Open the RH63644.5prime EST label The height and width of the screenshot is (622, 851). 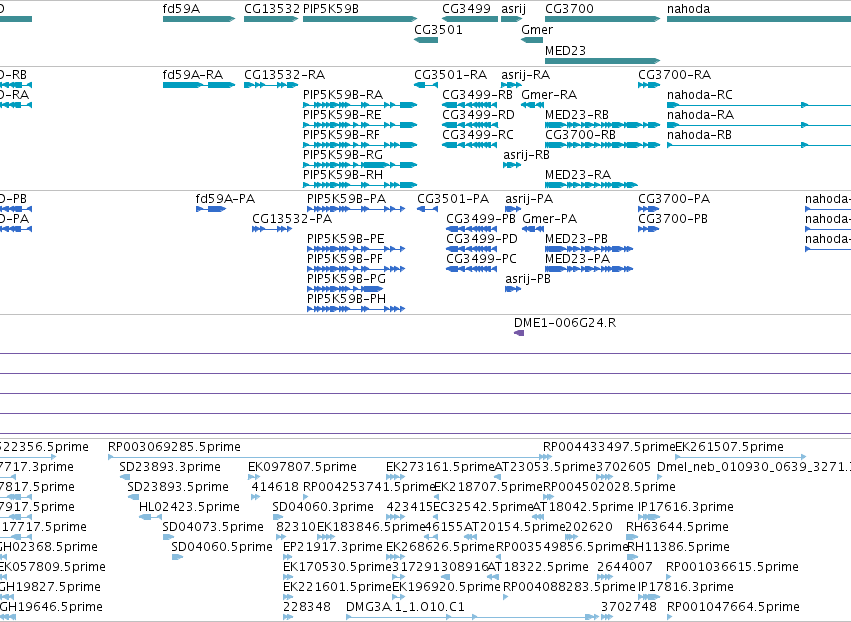point(677,527)
